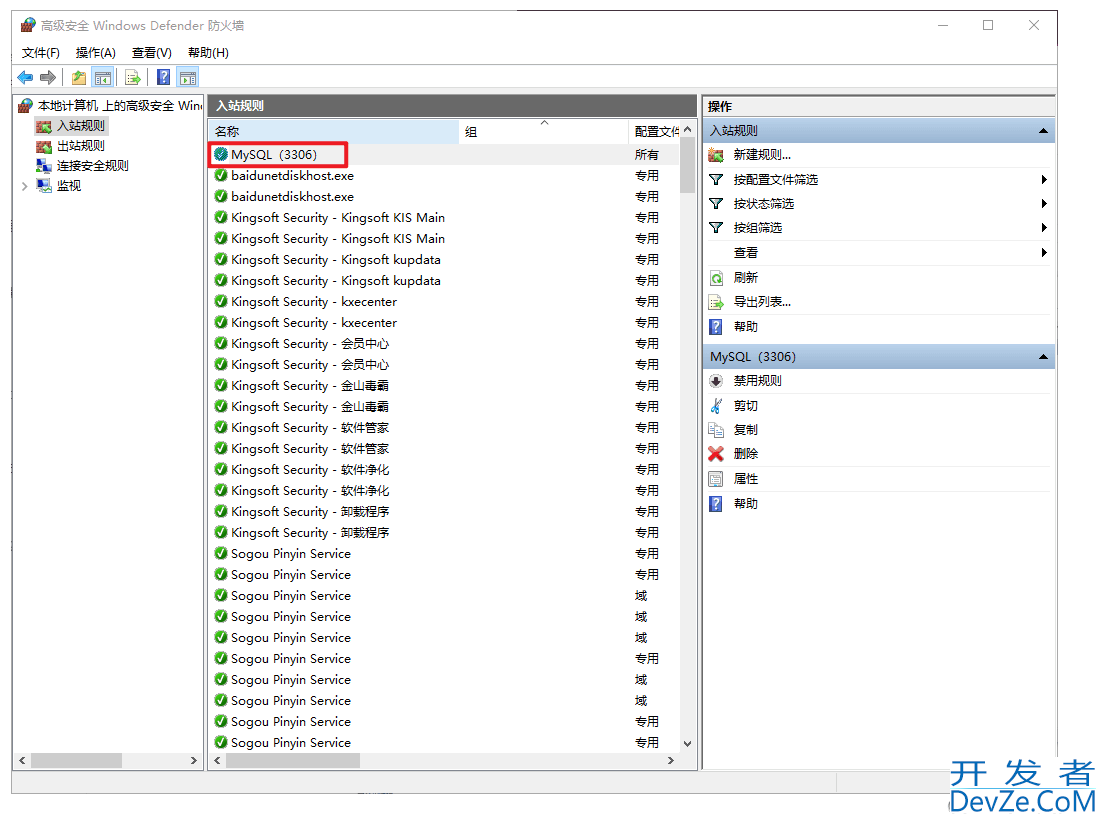Click rules list scroll up arrow
1106x823 pixels.
[x=687, y=130]
